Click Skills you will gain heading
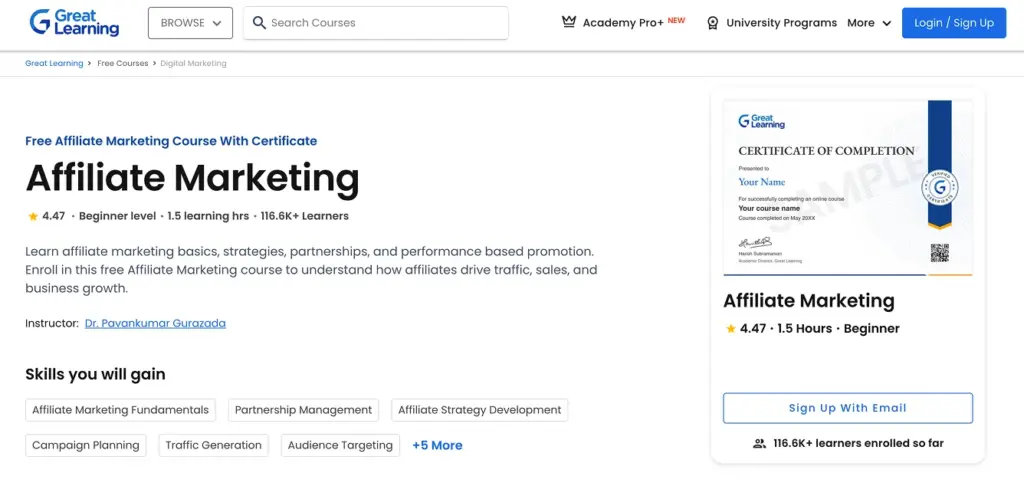 (x=95, y=374)
